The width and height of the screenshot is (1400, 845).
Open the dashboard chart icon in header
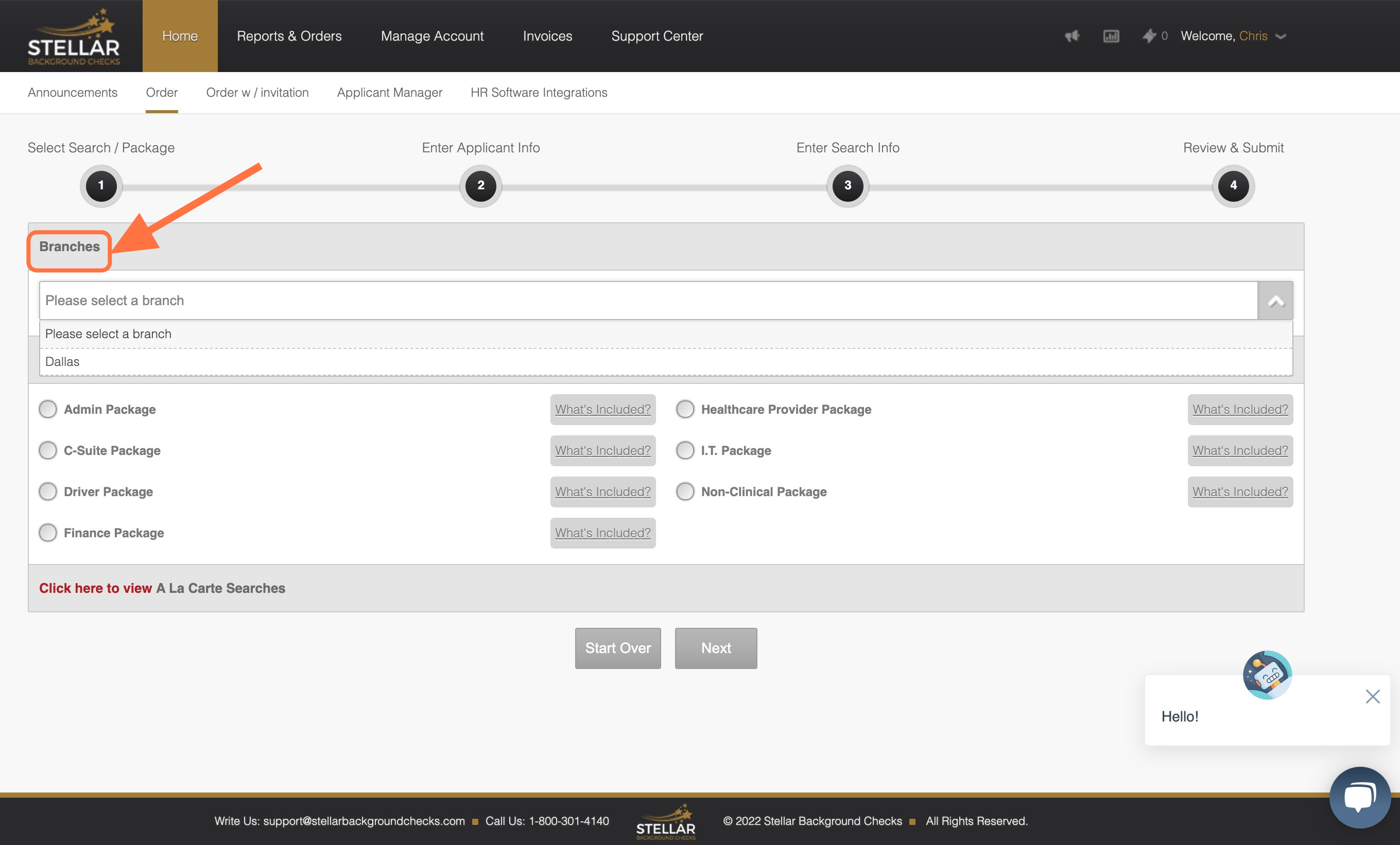pos(1111,37)
